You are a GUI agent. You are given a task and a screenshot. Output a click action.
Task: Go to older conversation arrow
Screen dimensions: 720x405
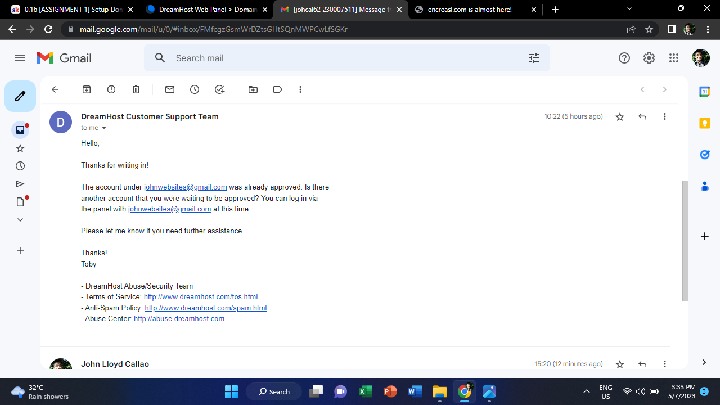tap(664, 90)
